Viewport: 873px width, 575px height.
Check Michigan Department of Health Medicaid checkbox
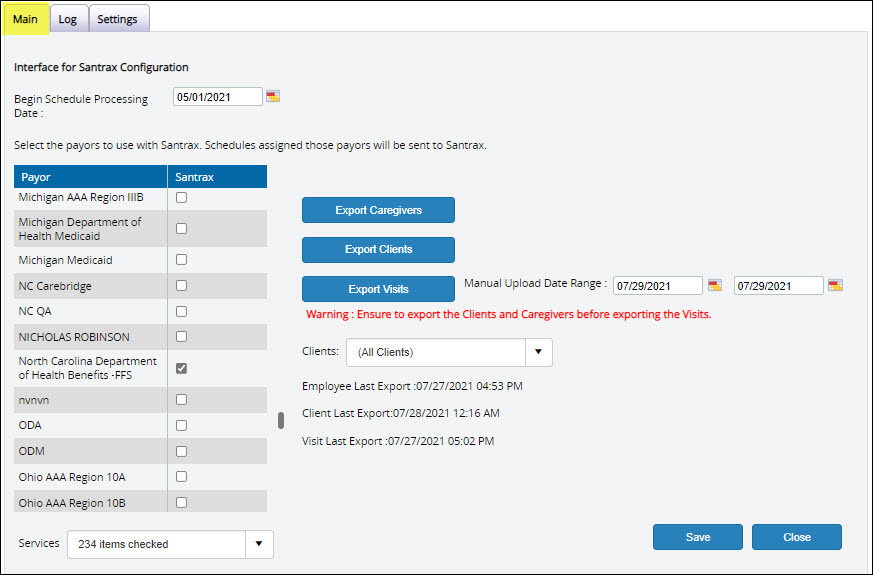point(182,228)
